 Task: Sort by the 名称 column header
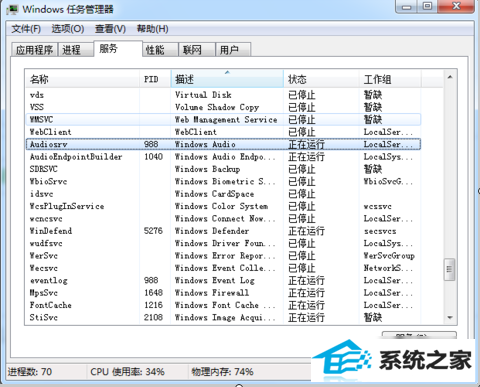pyautogui.click(x=82, y=79)
